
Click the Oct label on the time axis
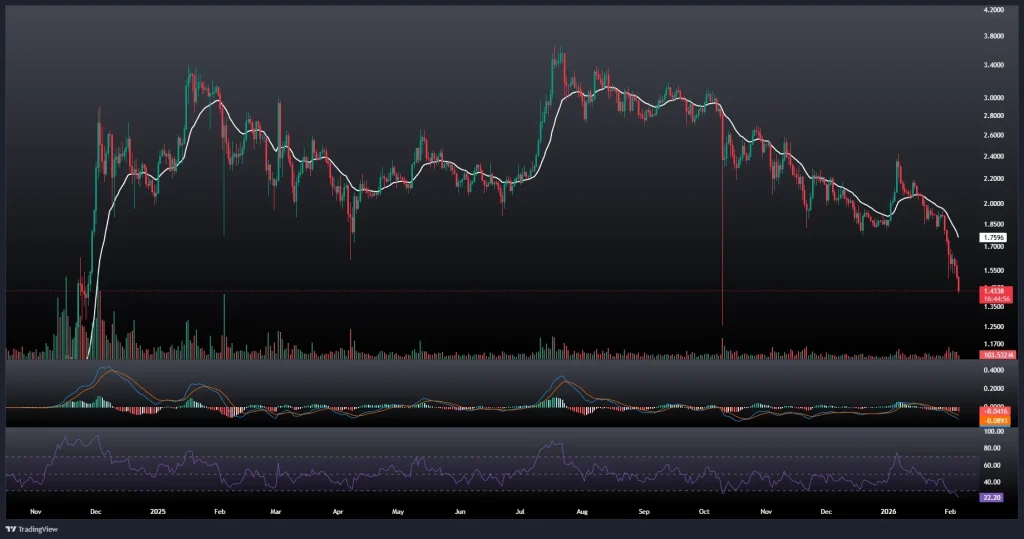click(704, 509)
